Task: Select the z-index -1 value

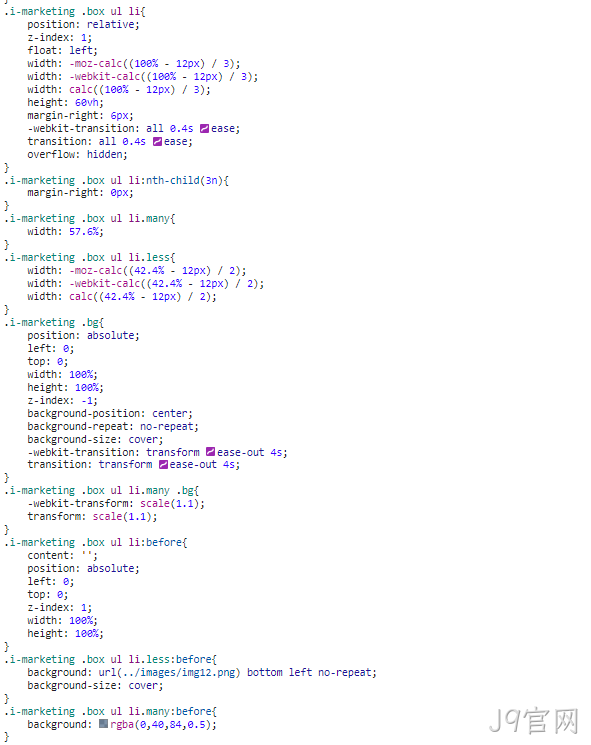Action: [87, 401]
